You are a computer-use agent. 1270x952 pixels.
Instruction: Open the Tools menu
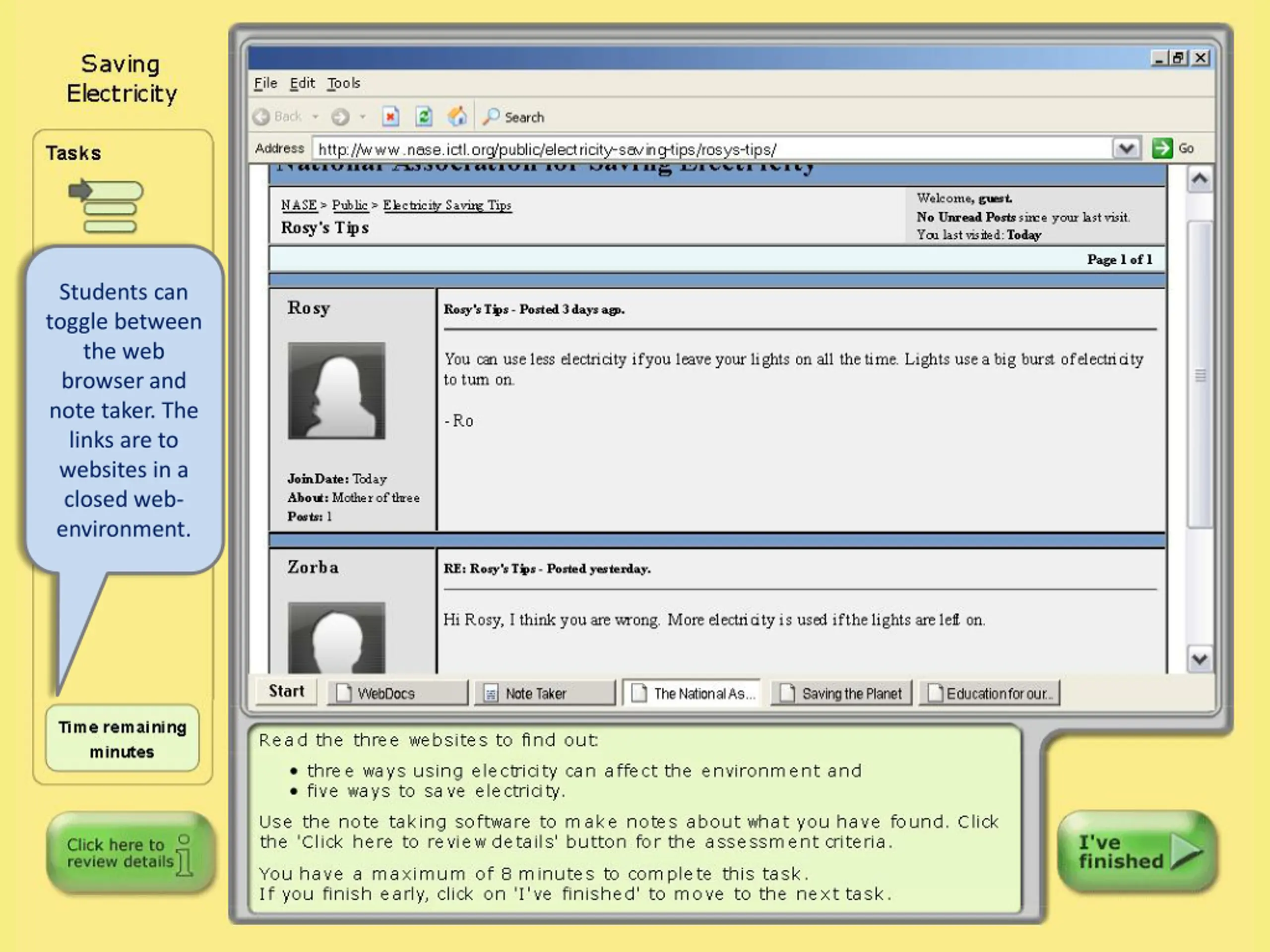[343, 83]
